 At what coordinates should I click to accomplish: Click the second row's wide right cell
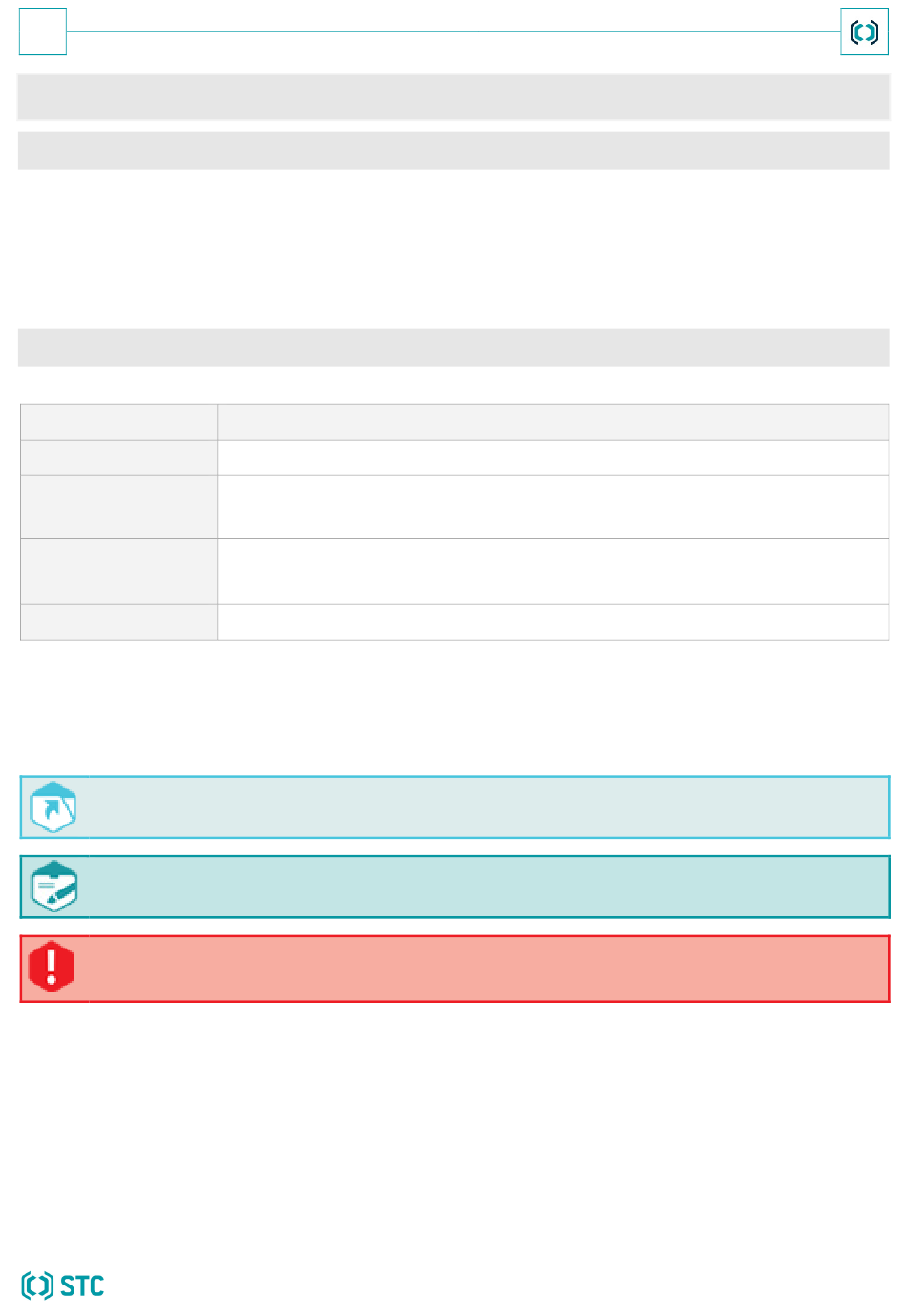(x=553, y=458)
